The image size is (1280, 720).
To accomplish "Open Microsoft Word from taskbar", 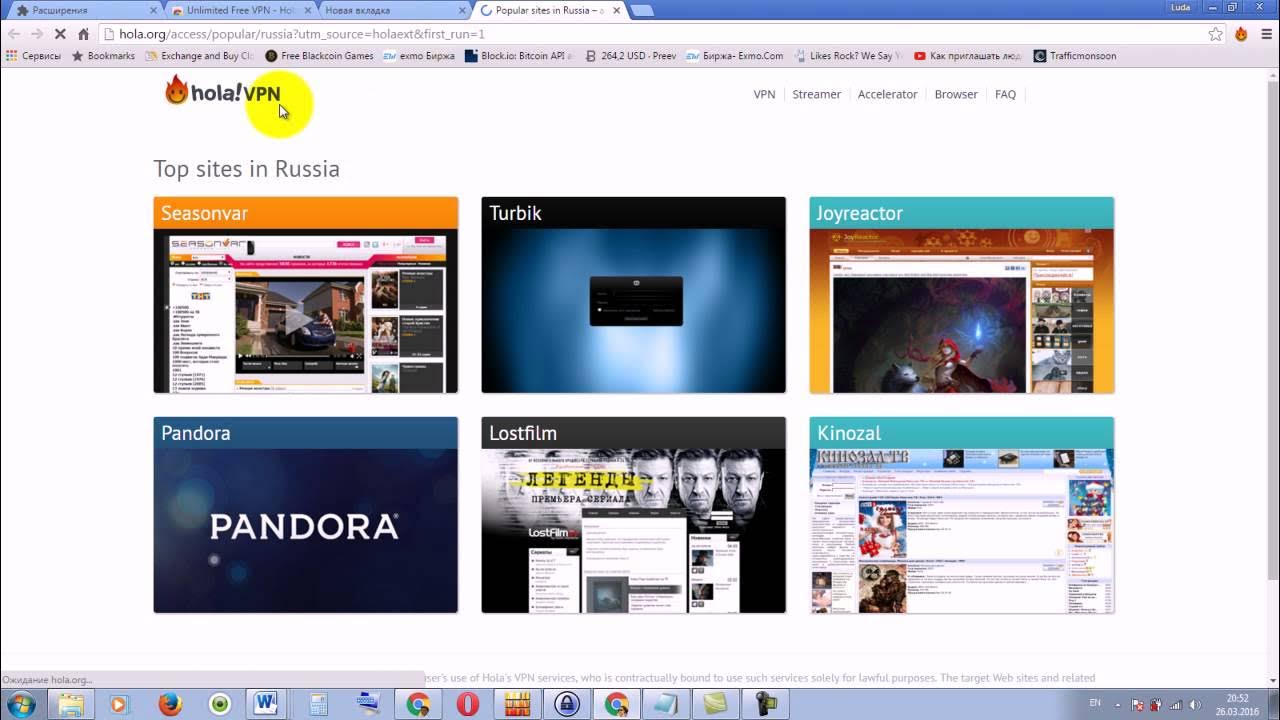I will coord(266,704).
